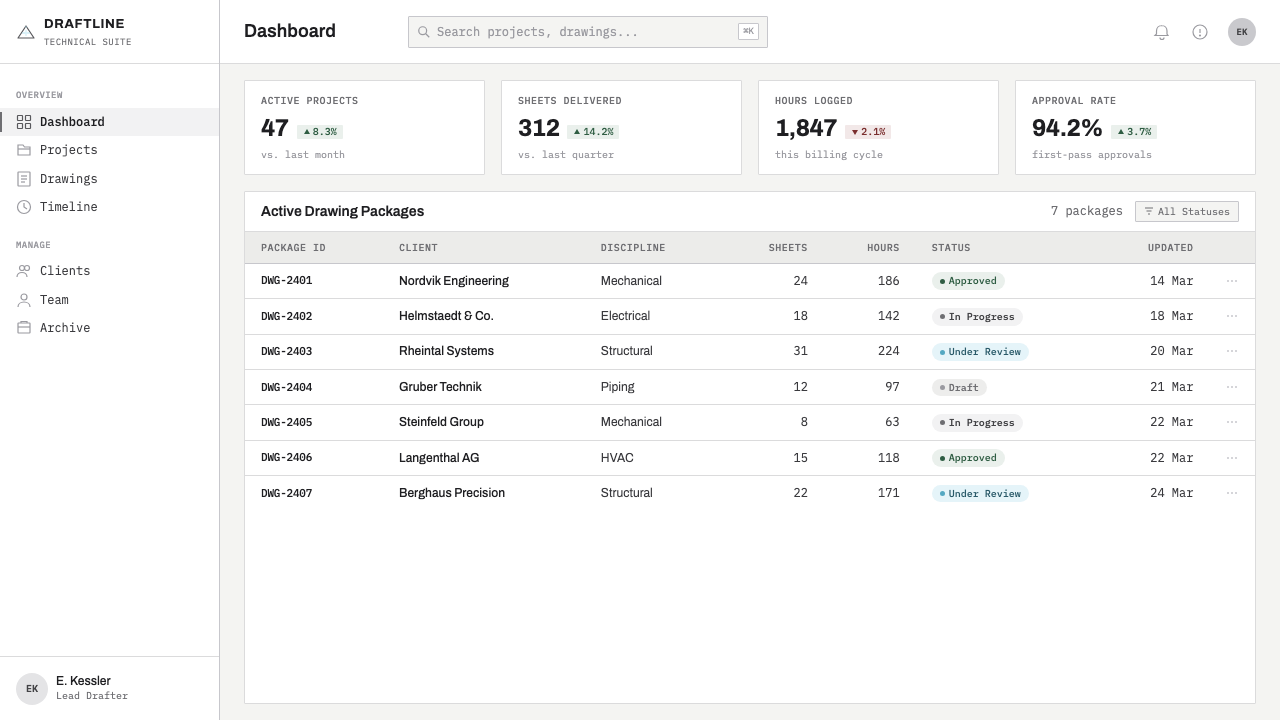Click the Draftline triangle logo
The image size is (1280, 720).
[x=26, y=32]
